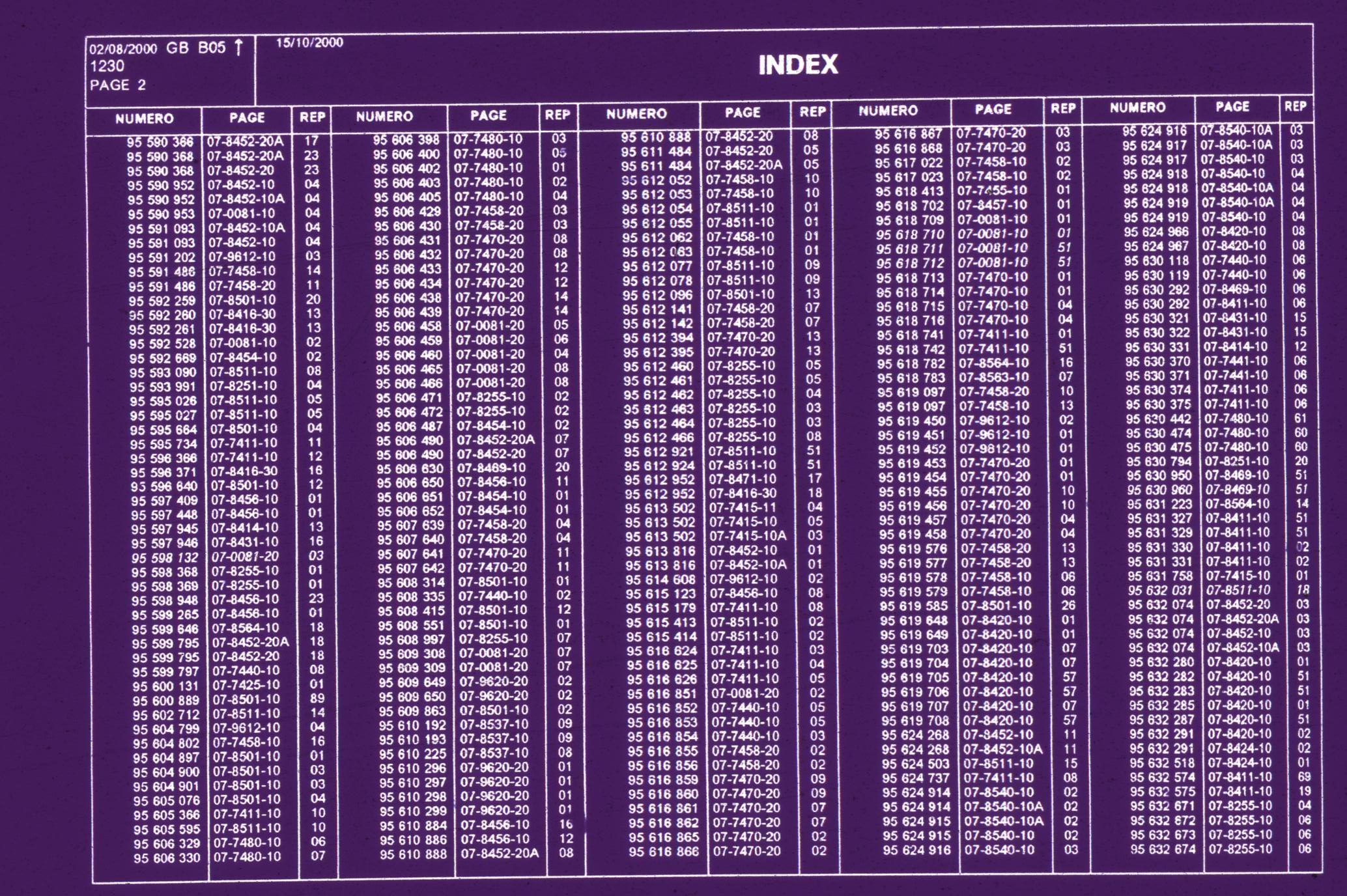Select numero 95 600 131
The width and height of the screenshot is (1347, 896).
[166, 686]
